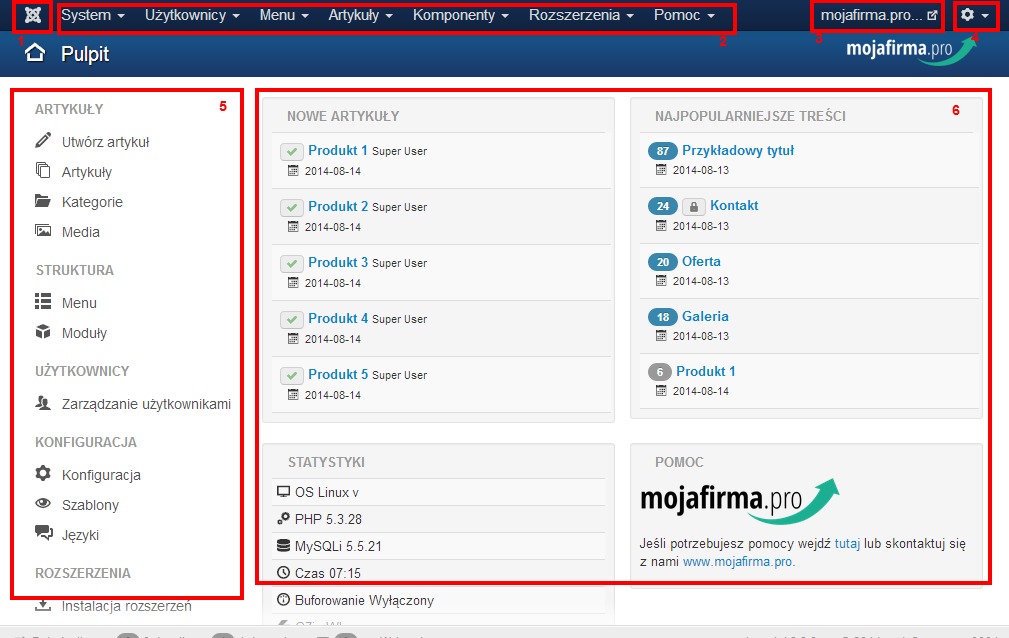Click the speech bubble icon beside Języki
The width and height of the screenshot is (1009, 638).
pyautogui.click(x=43, y=534)
